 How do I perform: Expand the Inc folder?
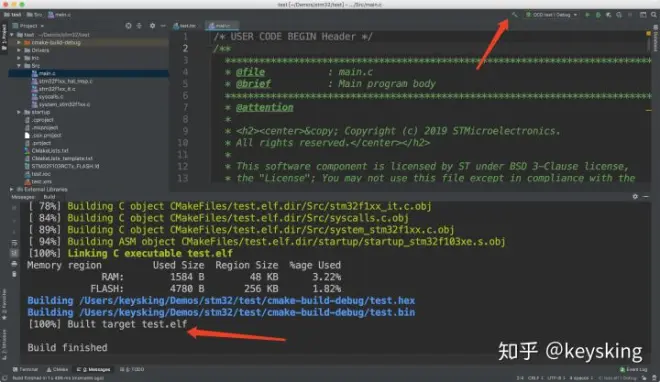coord(19,58)
